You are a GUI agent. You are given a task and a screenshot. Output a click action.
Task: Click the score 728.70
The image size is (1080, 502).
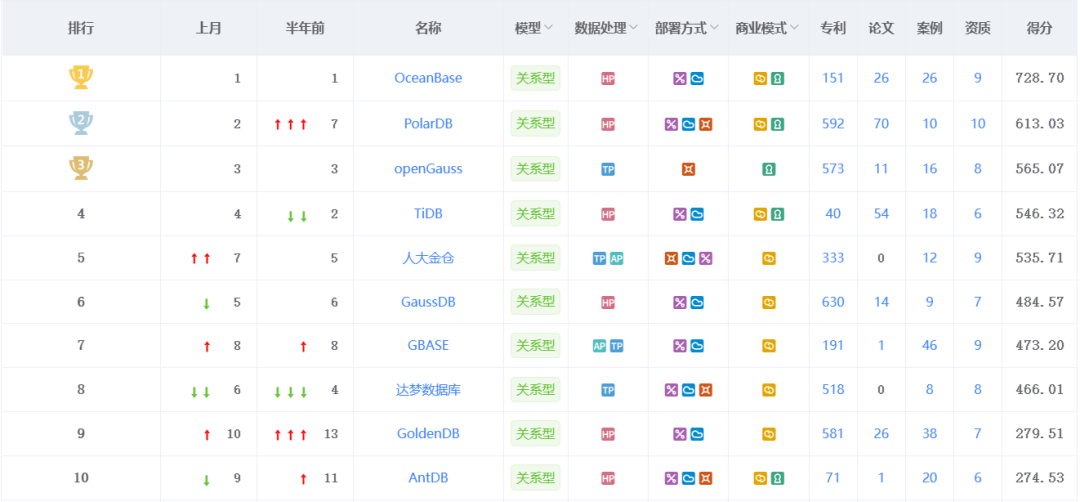(1039, 79)
